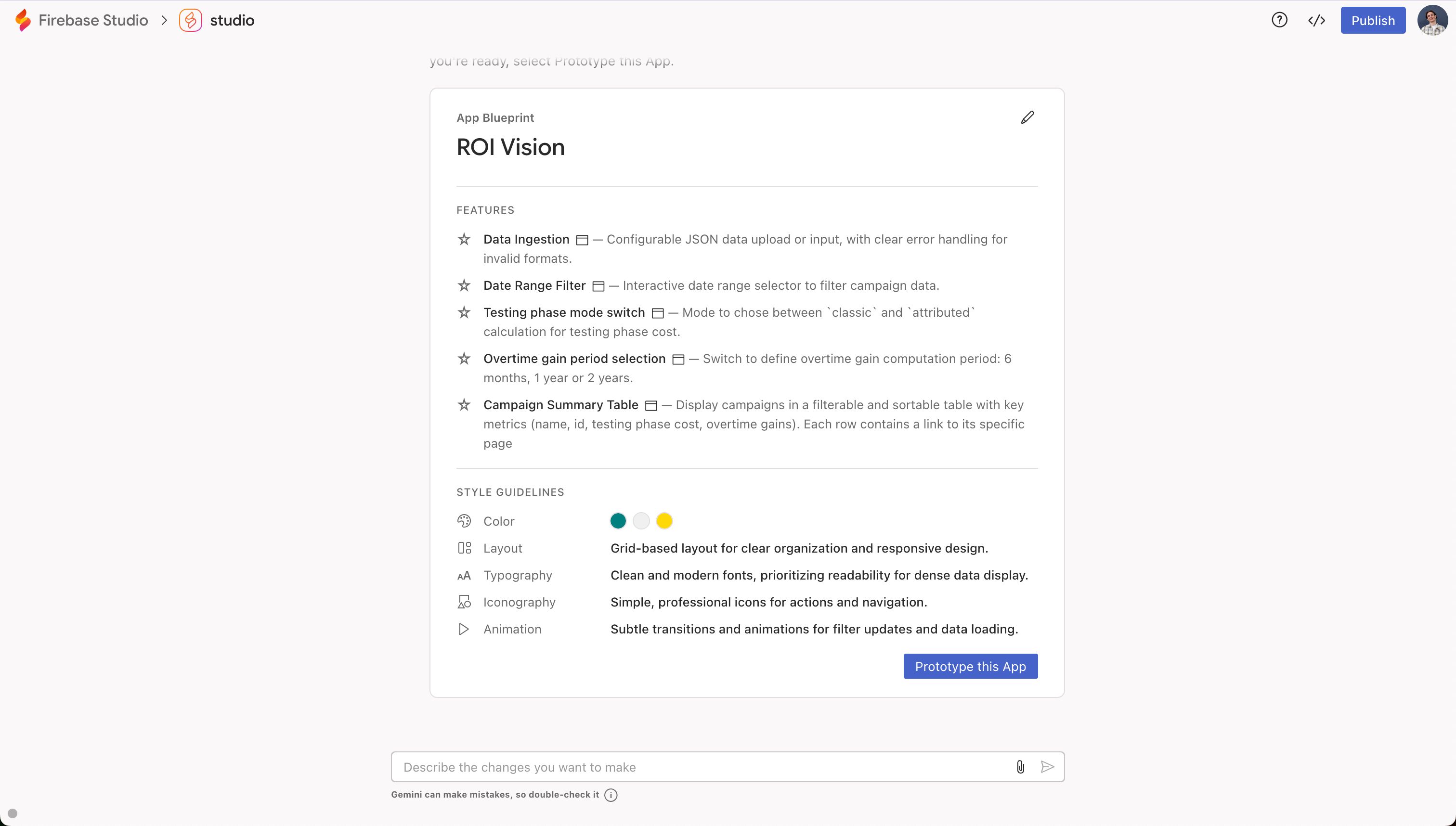Click the star next to Campaign Summary Table
This screenshot has width=1456, height=826.
click(464, 404)
